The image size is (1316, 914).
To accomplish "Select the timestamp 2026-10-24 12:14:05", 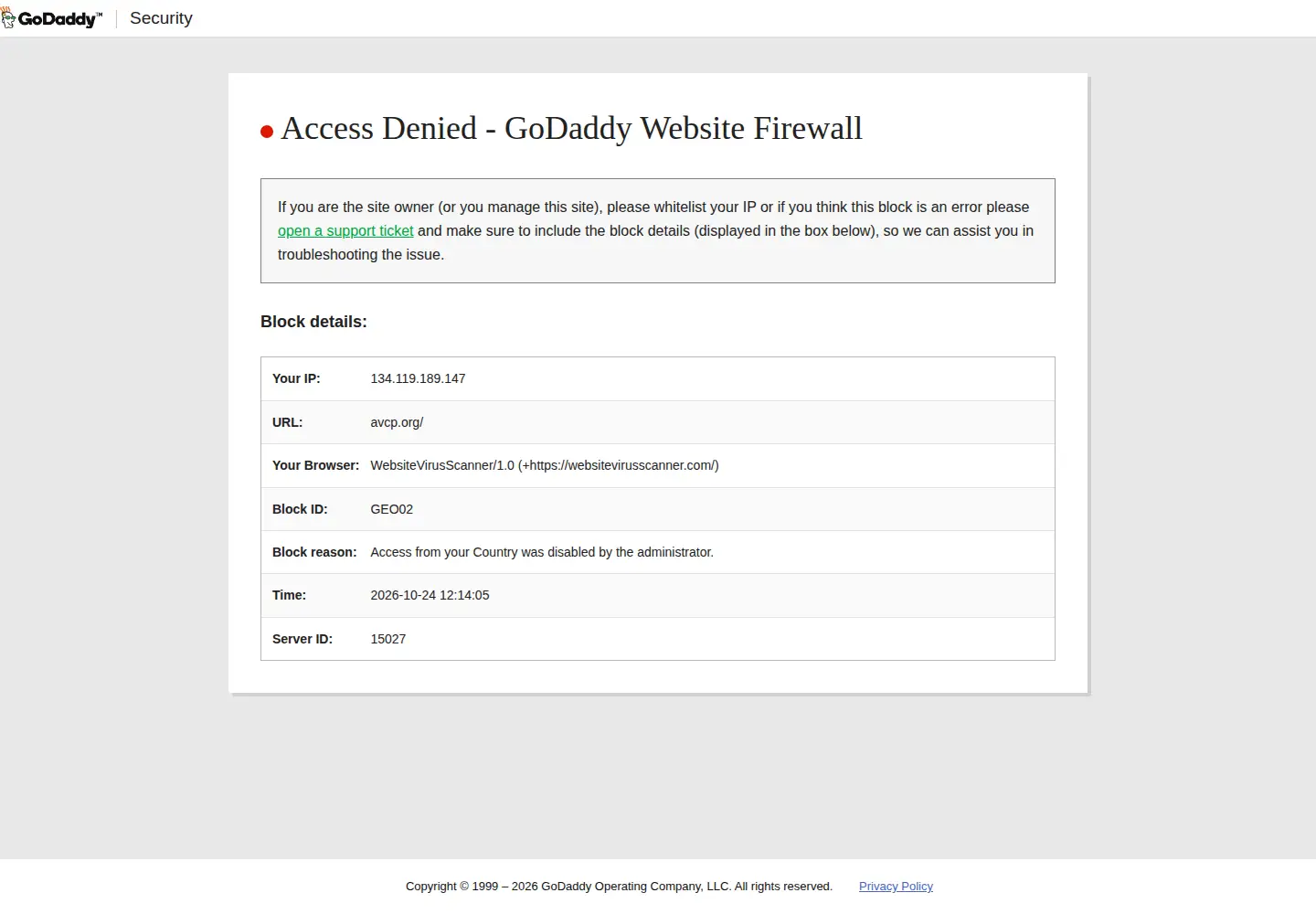I will pos(430,595).
